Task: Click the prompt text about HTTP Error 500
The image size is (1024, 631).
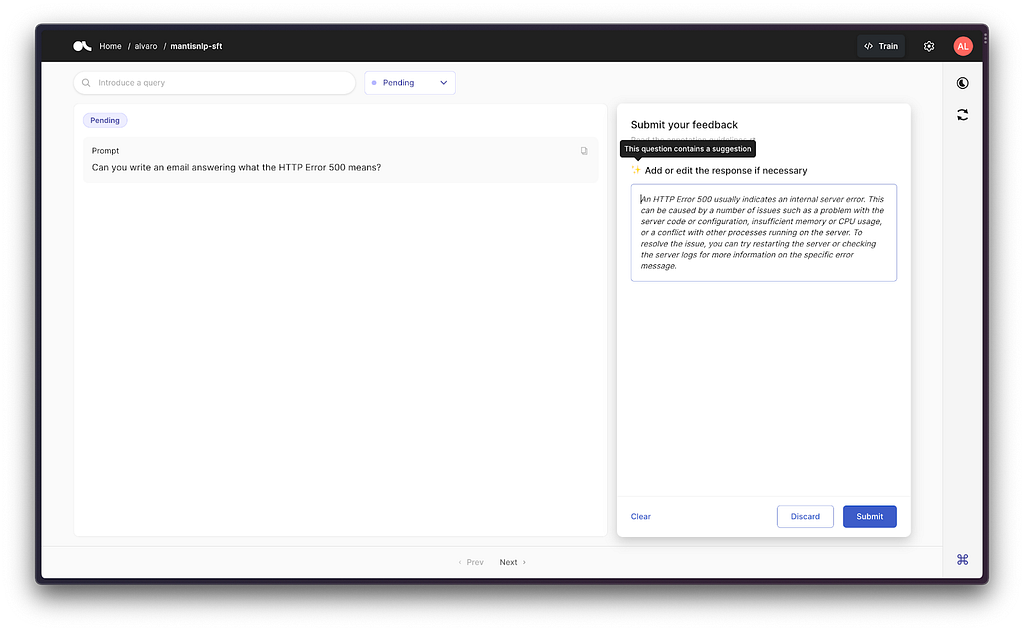Action: [x=236, y=167]
